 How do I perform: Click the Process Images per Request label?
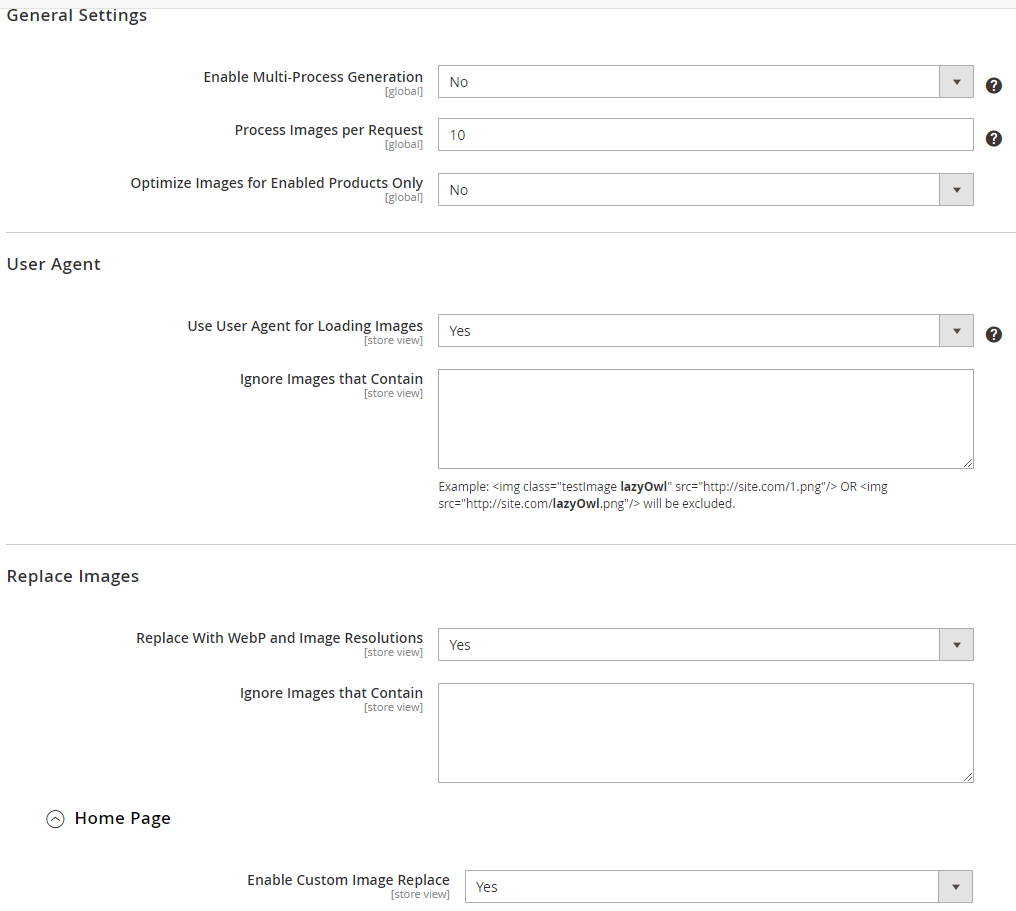point(329,130)
